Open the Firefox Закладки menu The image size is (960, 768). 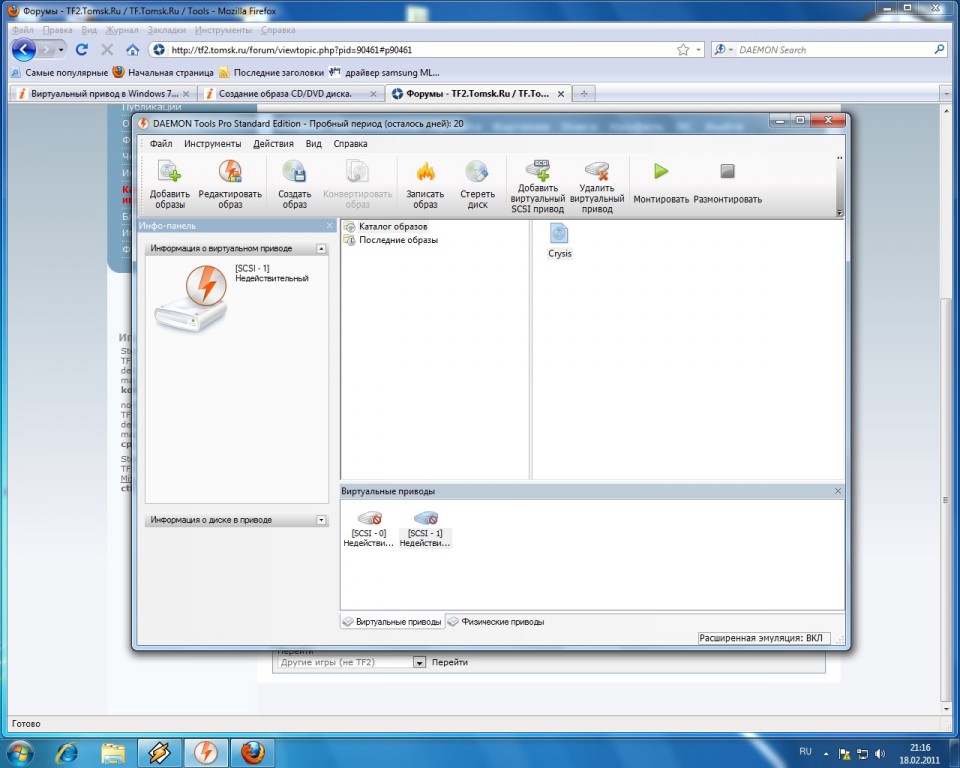pos(167,30)
